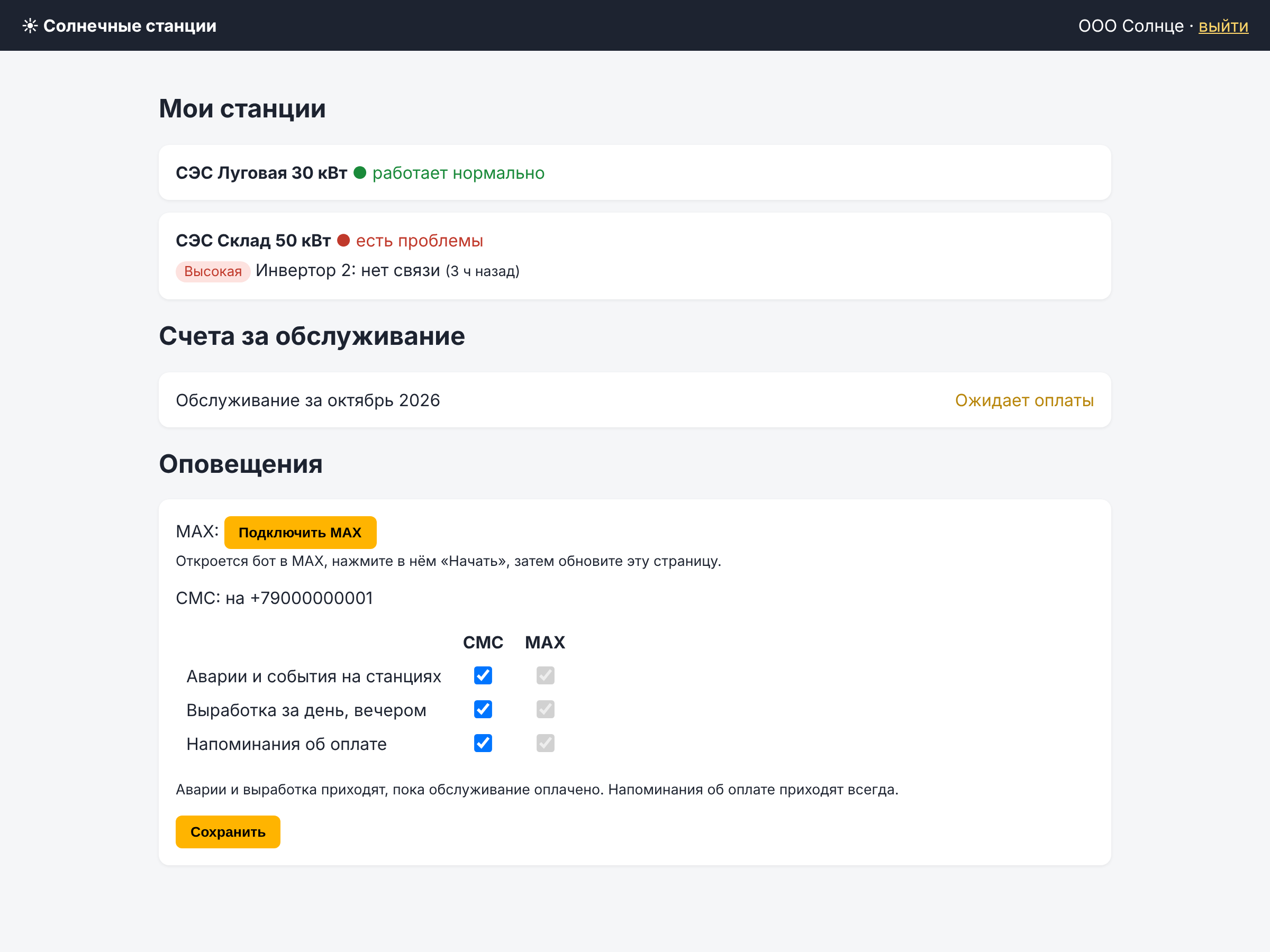1270x952 pixels.
Task: Click the Высокая severity badge
Action: click(x=213, y=271)
